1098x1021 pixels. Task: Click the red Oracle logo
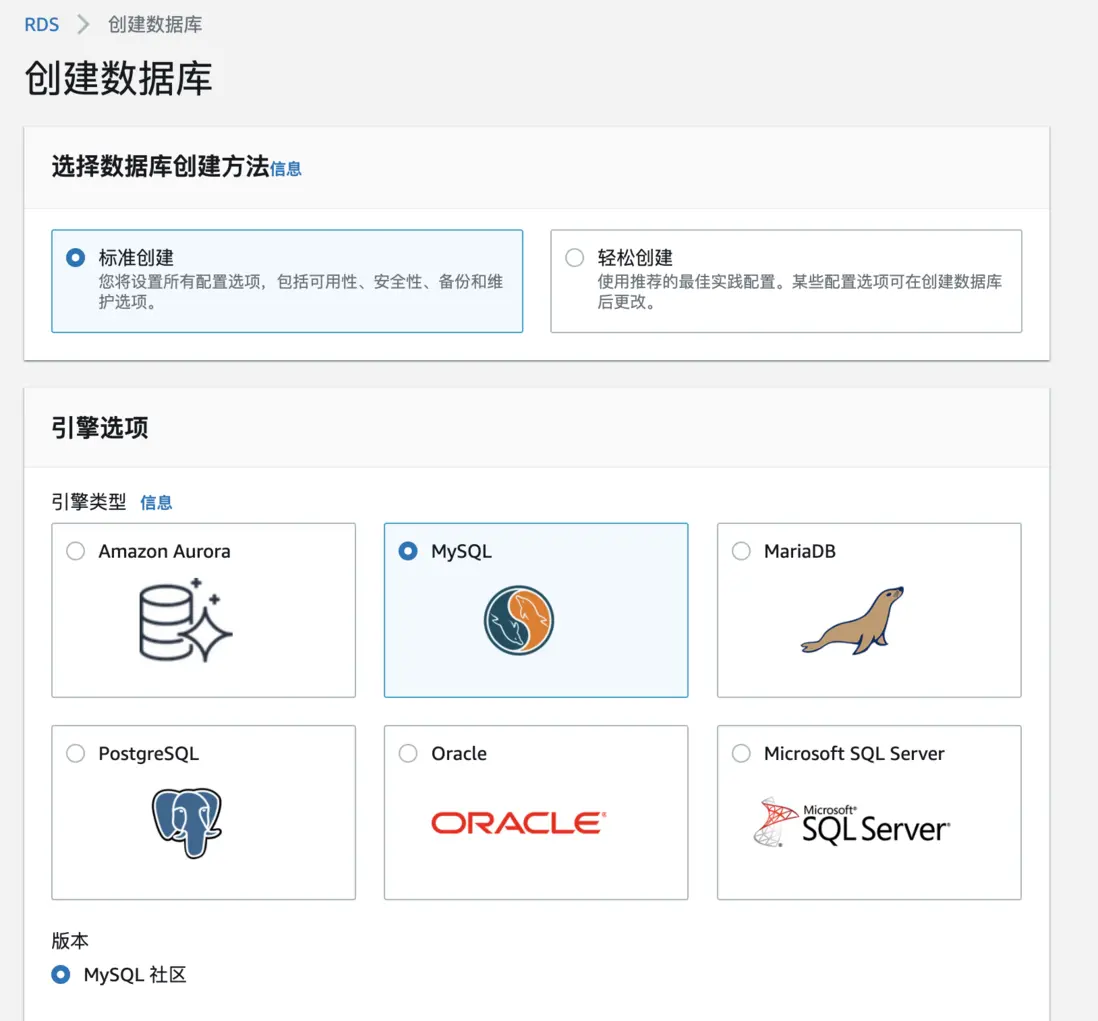point(519,823)
